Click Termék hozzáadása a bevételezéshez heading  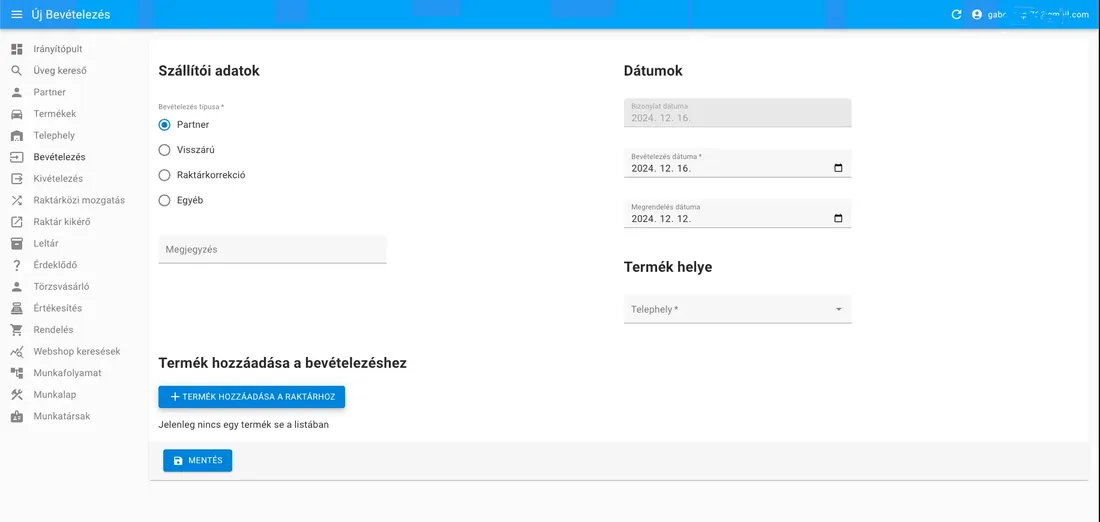click(x=283, y=363)
